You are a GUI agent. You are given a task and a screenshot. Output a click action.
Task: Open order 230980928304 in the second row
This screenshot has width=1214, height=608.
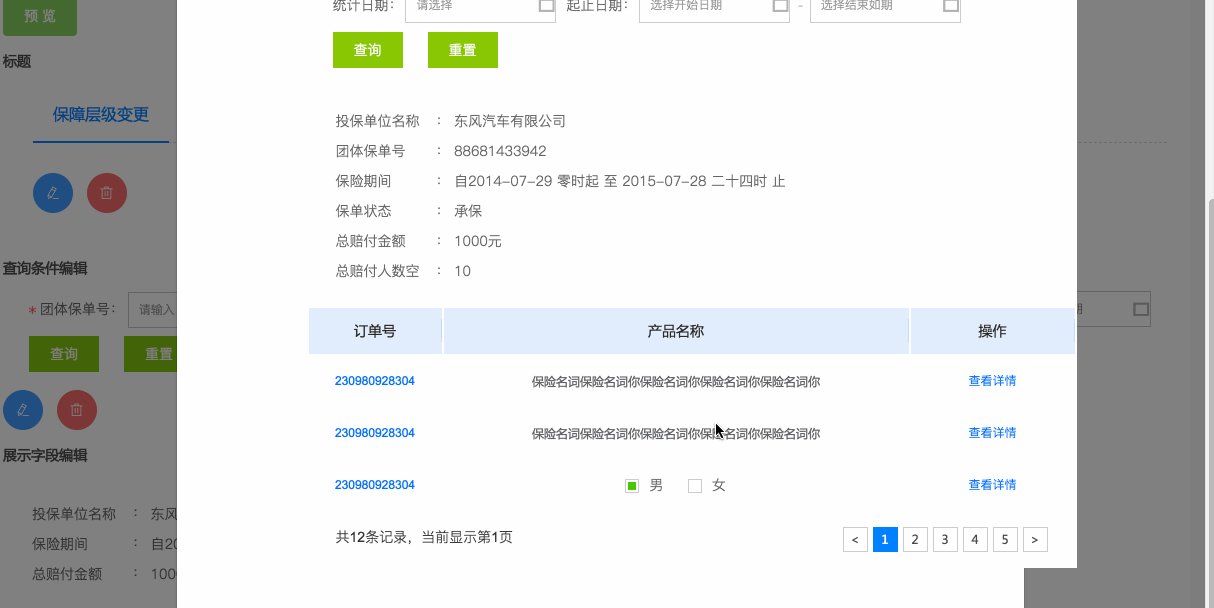[375, 433]
